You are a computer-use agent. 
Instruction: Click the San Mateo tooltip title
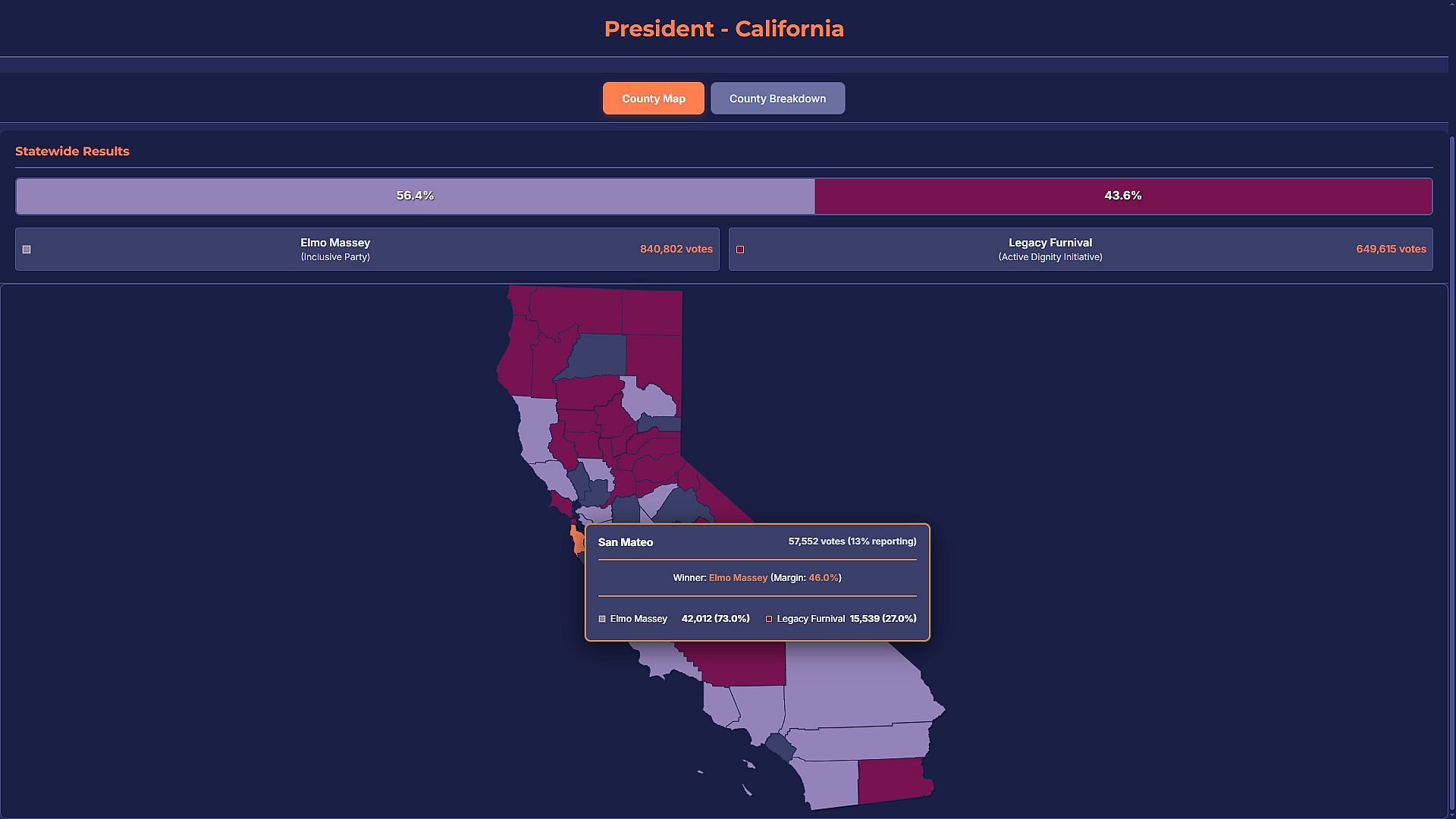[x=625, y=542]
